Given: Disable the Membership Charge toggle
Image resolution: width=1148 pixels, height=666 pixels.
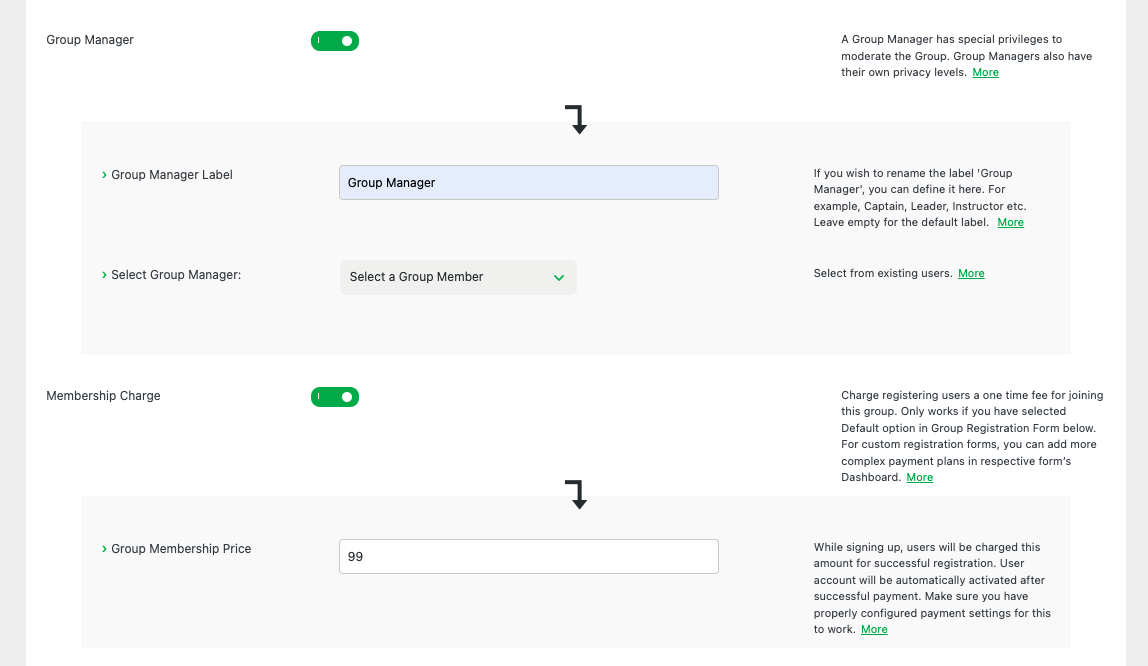Looking at the screenshot, I should point(335,397).
